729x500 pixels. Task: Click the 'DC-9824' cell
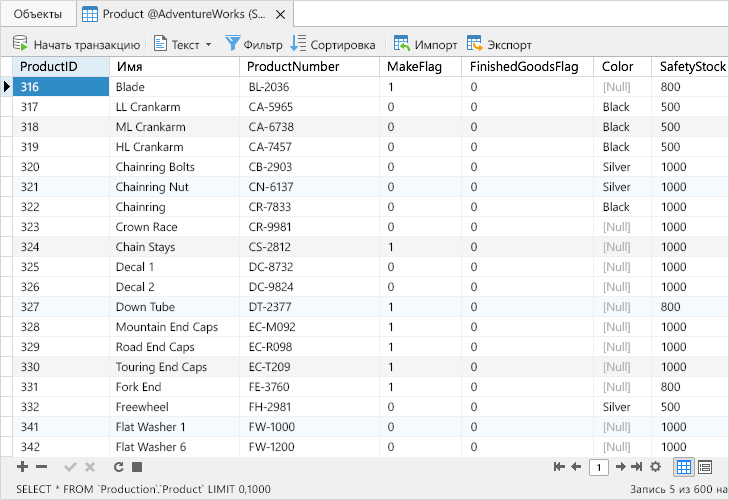pyautogui.click(x=310, y=287)
